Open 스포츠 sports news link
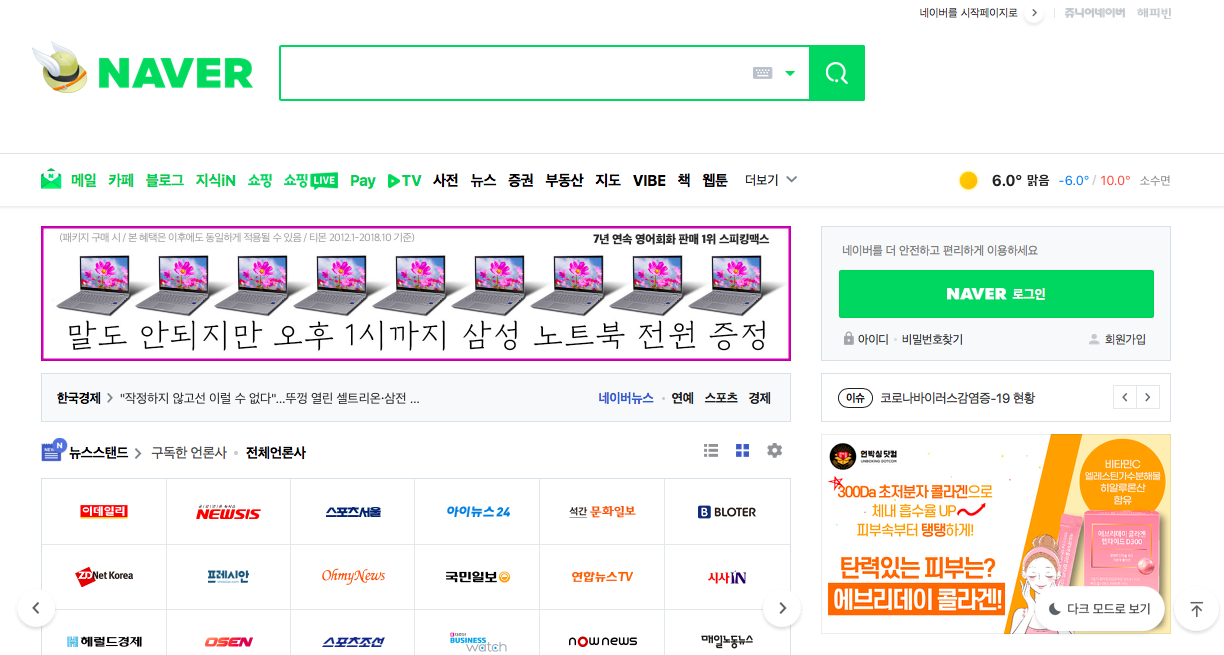1224x655 pixels. pyautogui.click(x=721, y=398)
